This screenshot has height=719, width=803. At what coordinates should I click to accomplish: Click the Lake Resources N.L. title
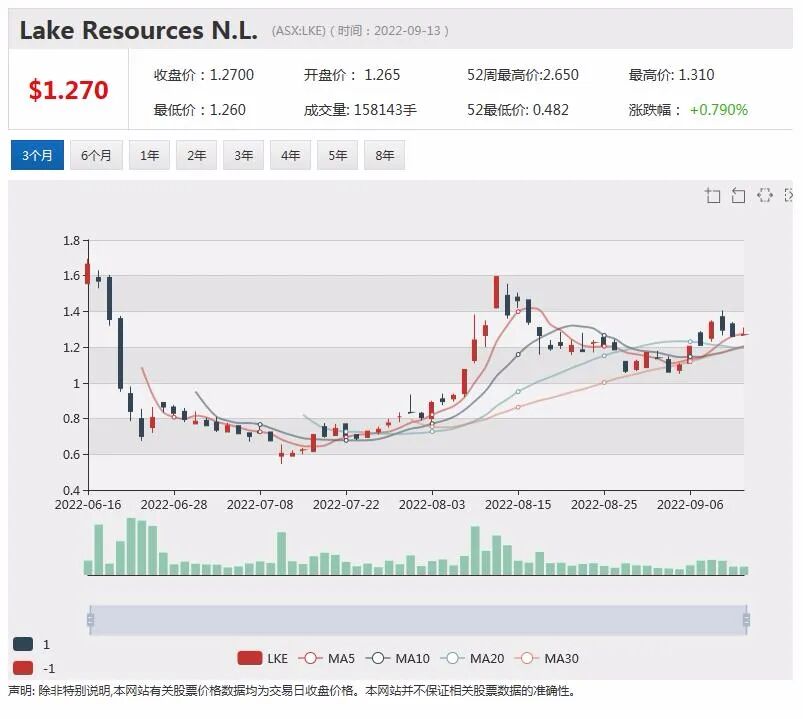pyautogui.click(x=138, y=30)
